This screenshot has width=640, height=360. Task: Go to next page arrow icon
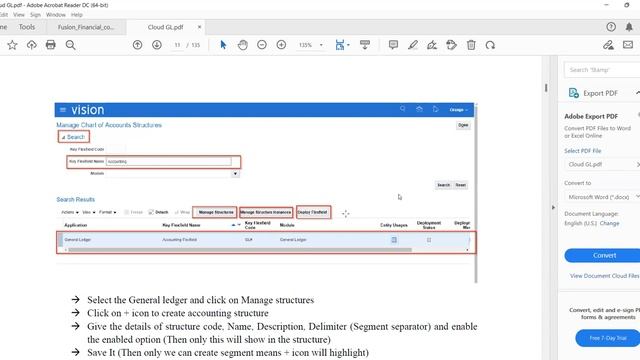coord(157,45)
